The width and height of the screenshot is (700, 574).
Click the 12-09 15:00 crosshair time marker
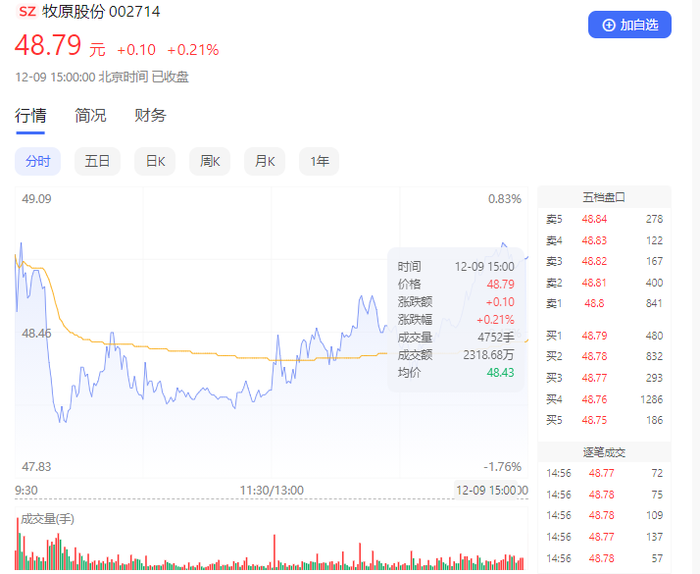coord(486,491)
